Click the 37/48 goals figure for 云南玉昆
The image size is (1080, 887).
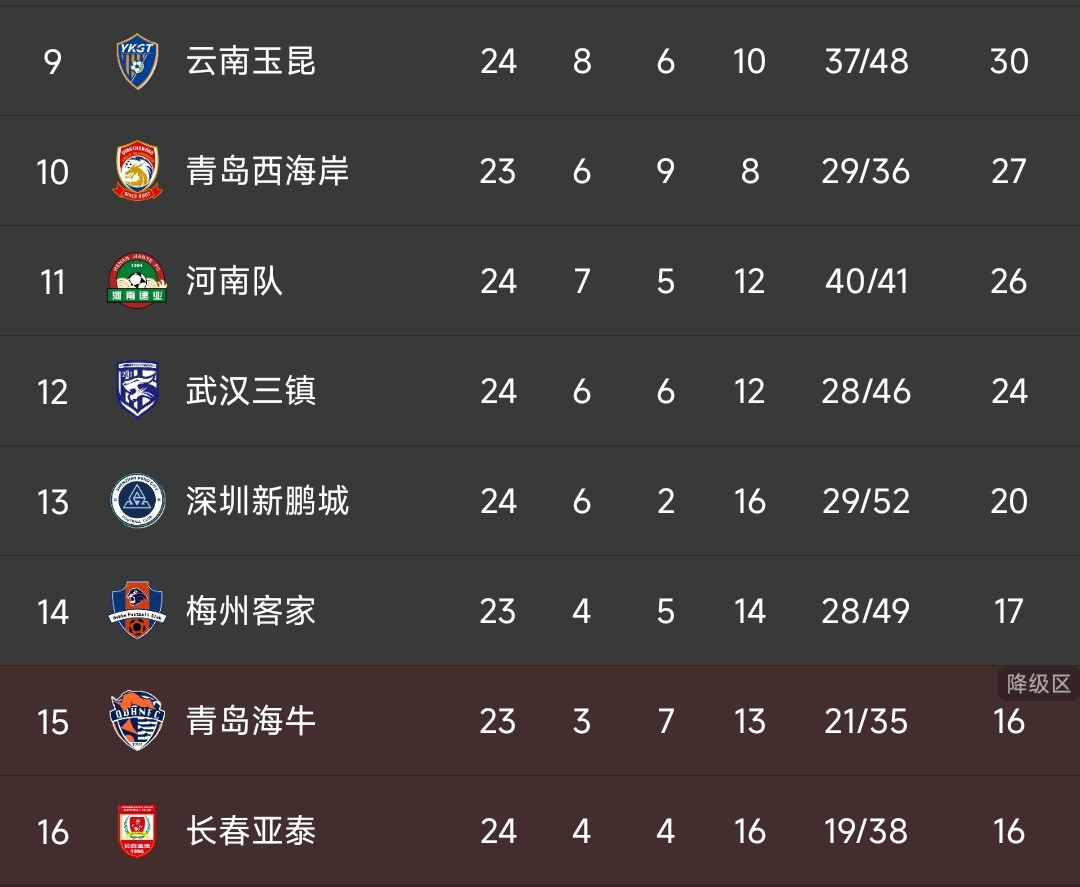[x=866, y=61]
